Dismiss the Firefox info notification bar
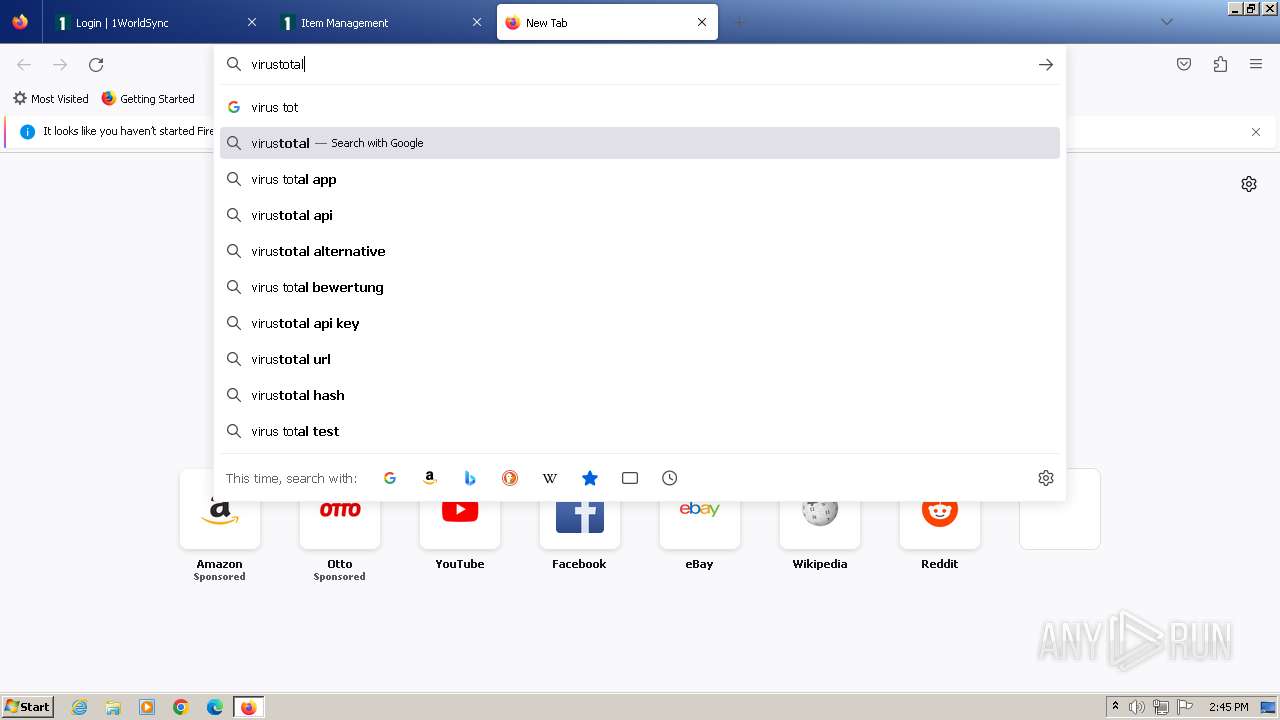The width and height of the screenshot is (1280, 720). [x=1256, y=132]
